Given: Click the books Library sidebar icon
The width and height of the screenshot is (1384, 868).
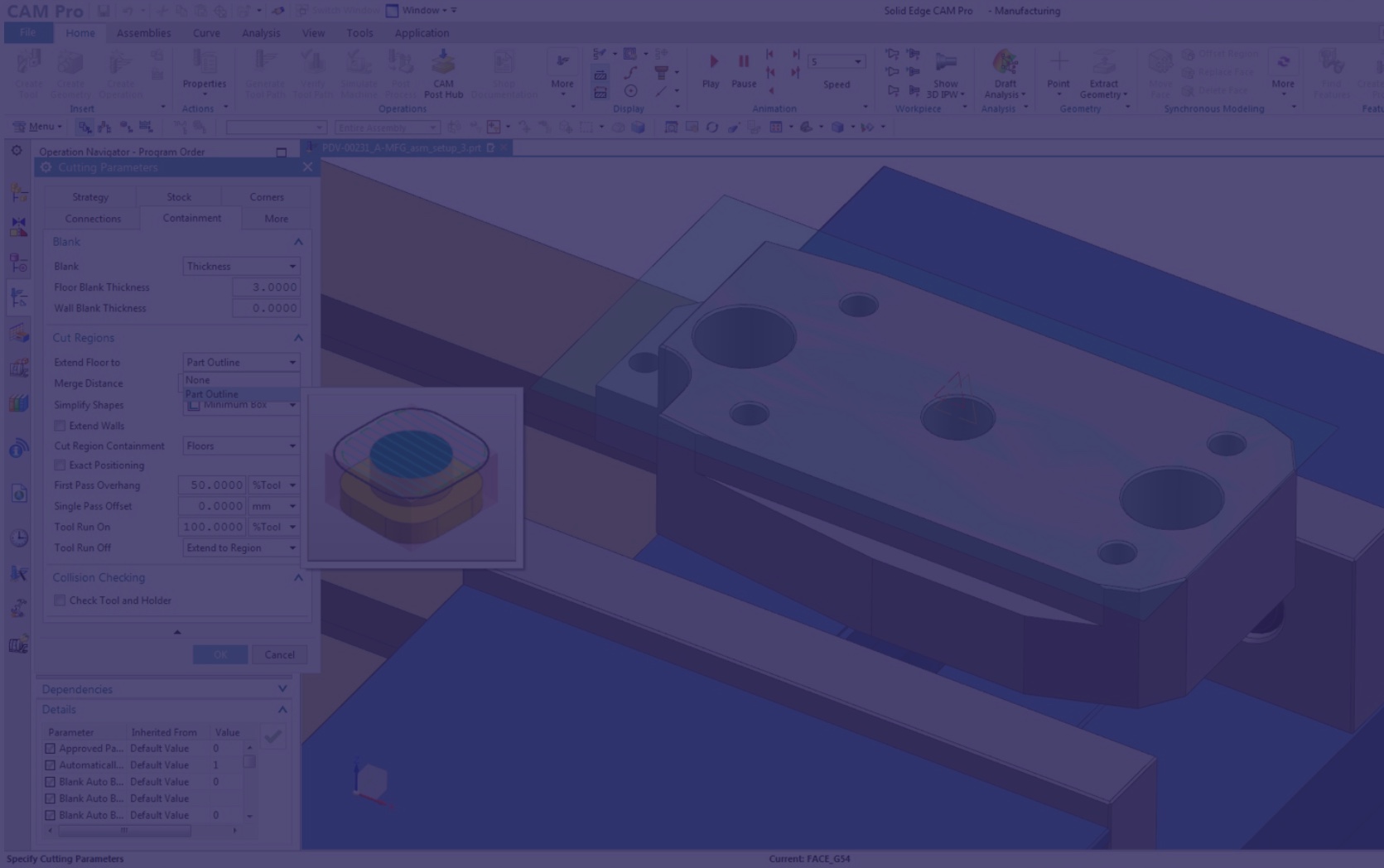Looking at the screenshot, I should click(18, 403).
